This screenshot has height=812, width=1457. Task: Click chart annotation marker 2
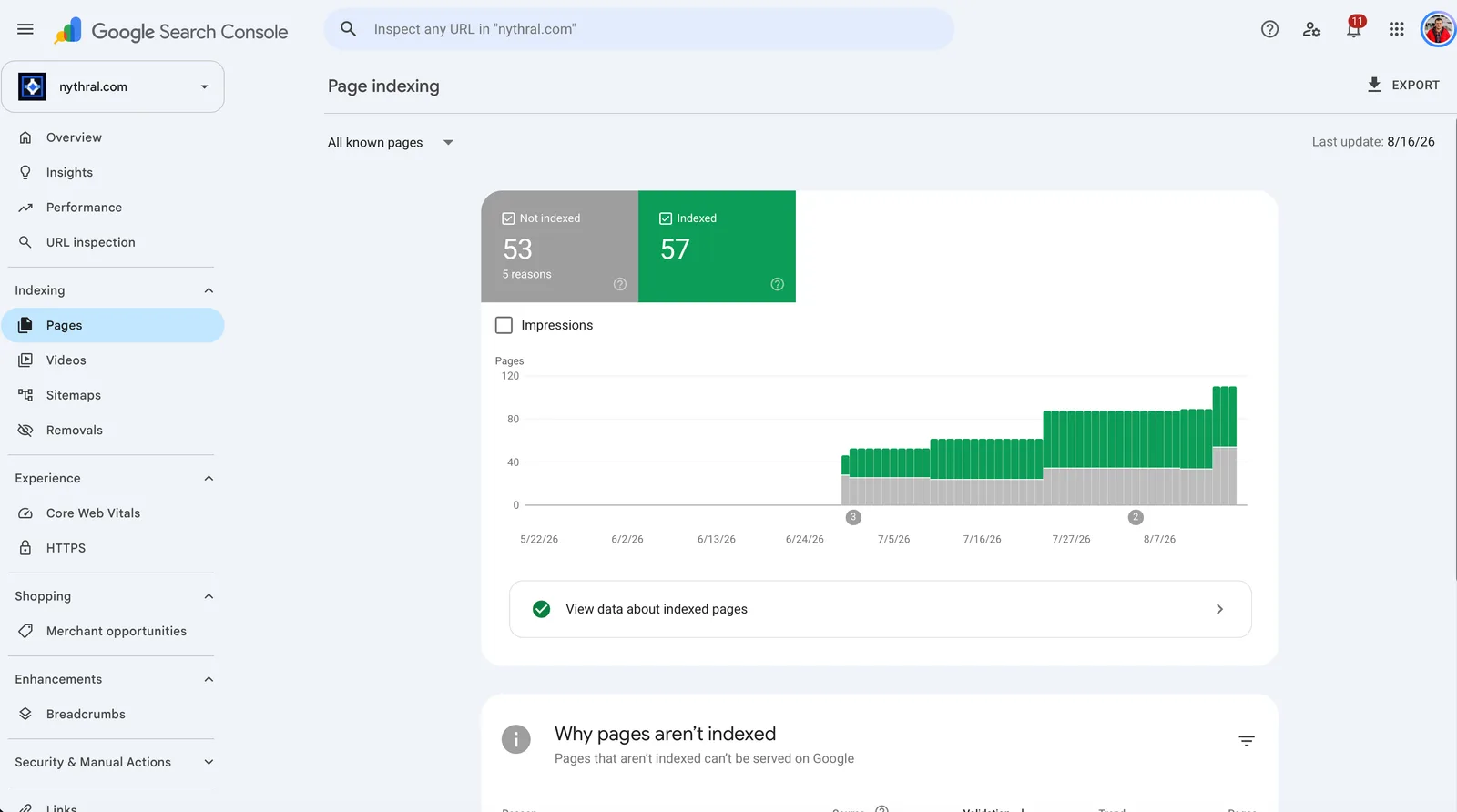coord(1136,517)
